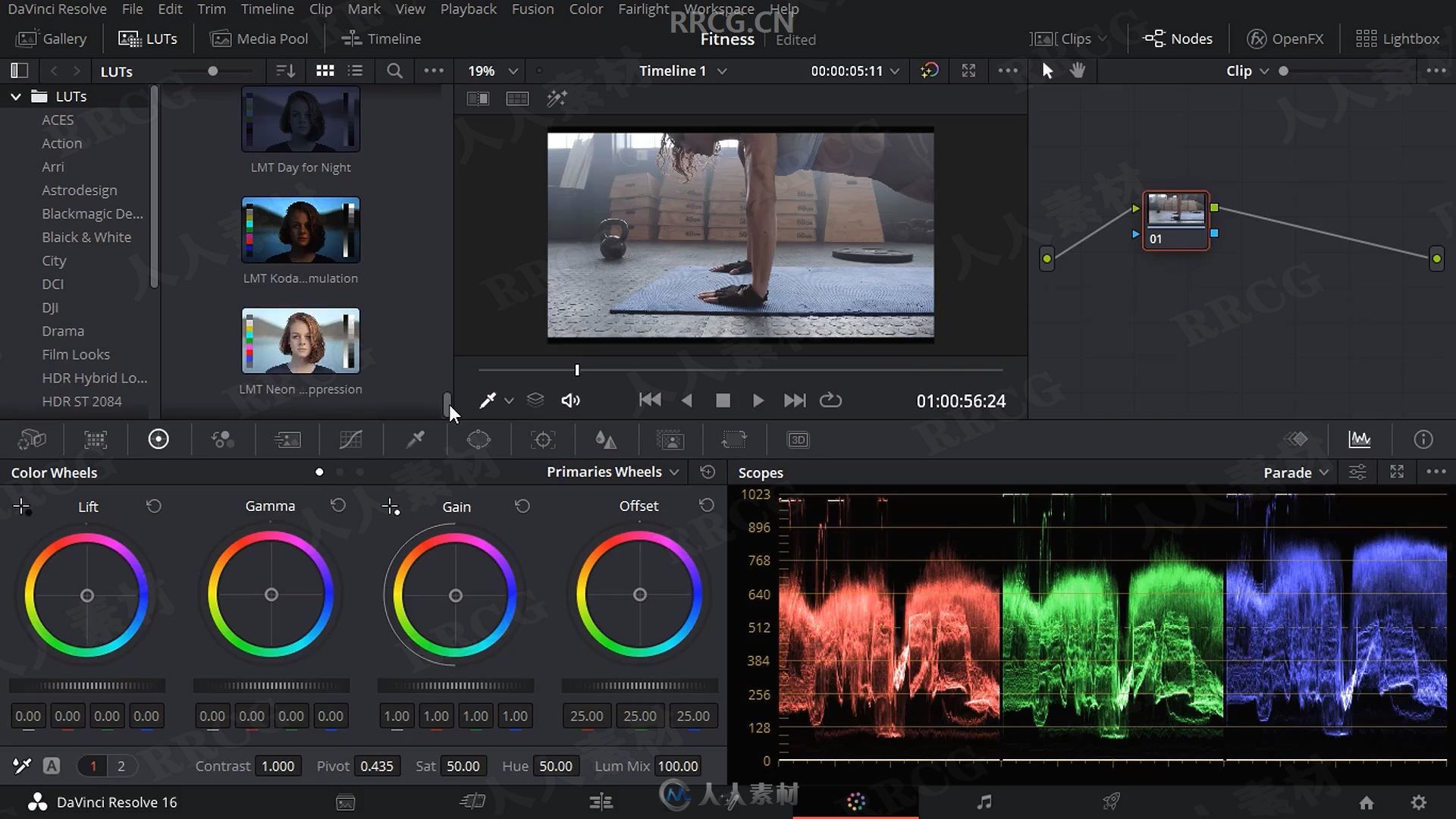The image size is (1456, 819).
Task: Pick black point for Lift
Action: [22, 507]
